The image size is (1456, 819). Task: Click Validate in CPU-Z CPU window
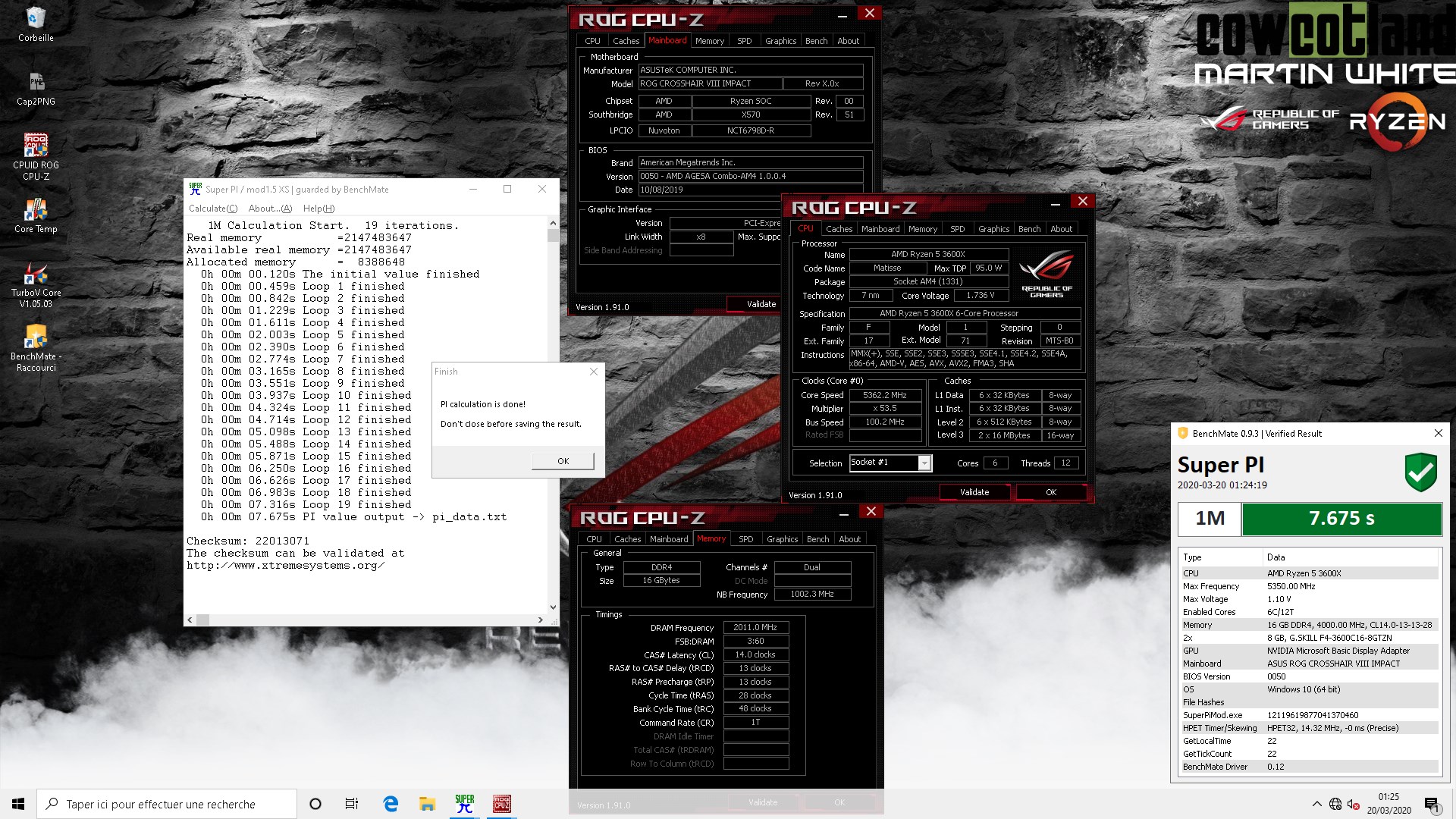pos(974,492)
